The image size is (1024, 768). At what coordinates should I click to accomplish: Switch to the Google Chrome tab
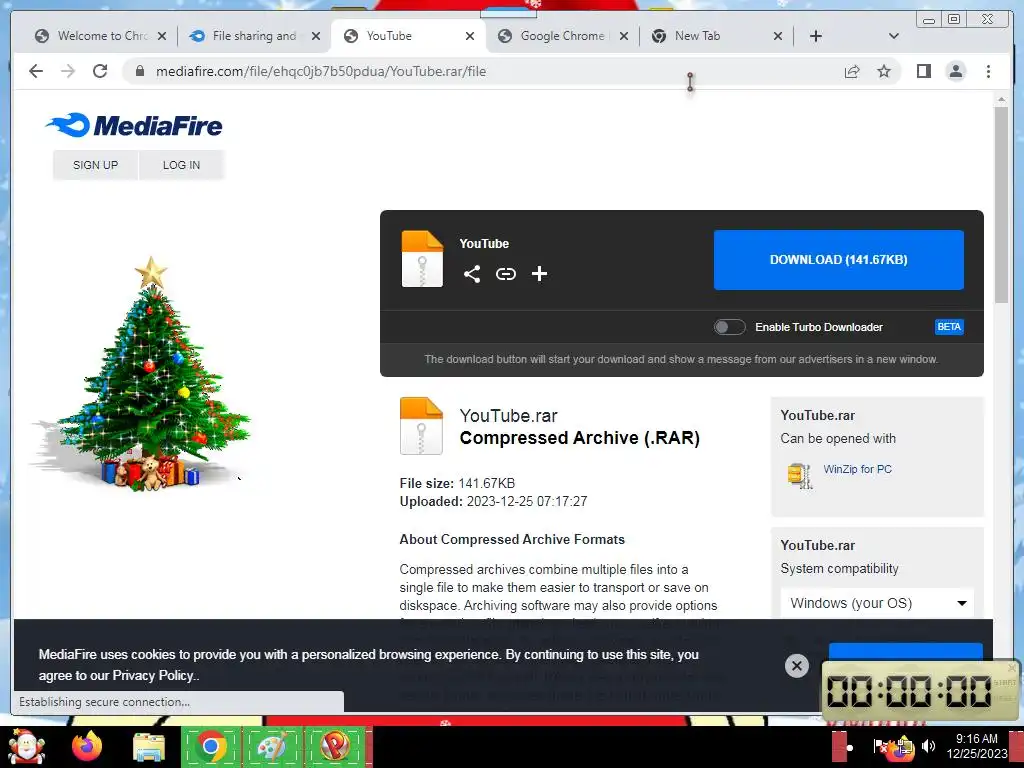[562, 36]
